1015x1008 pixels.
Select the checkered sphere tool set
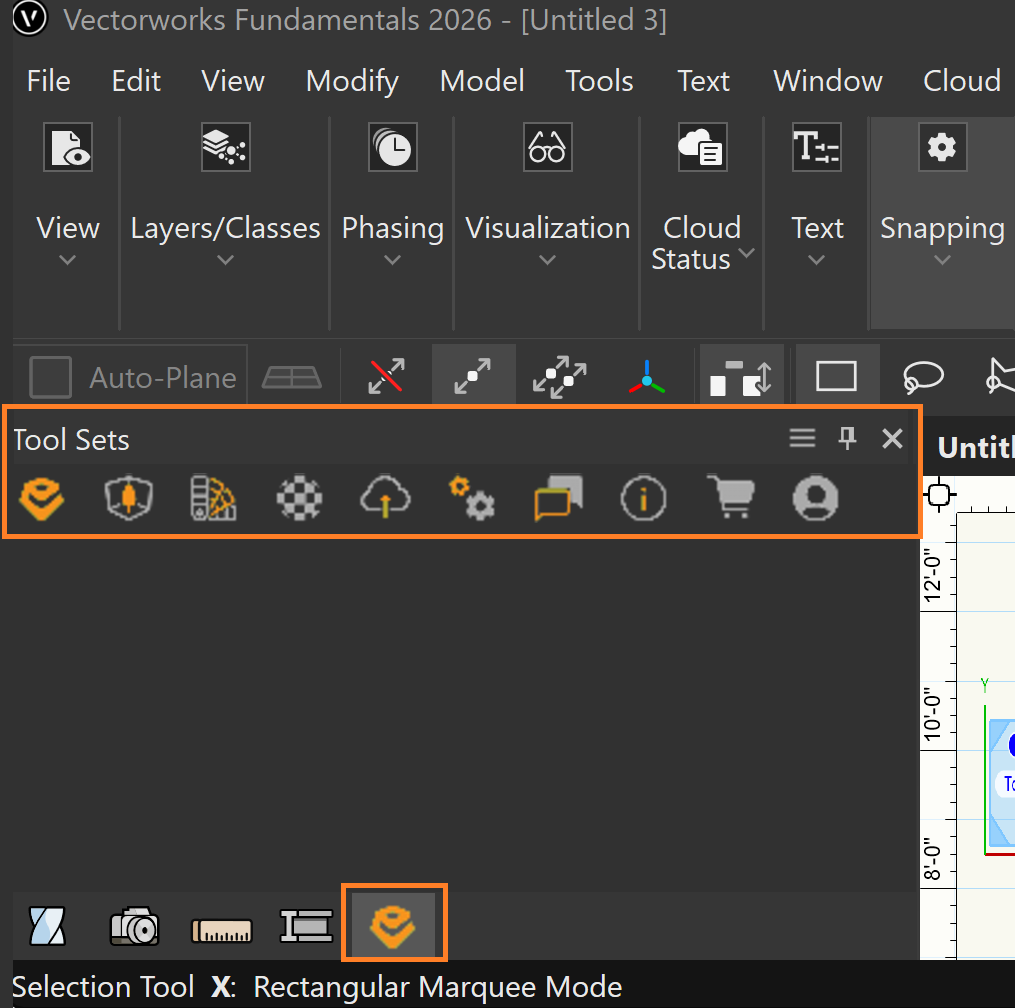pos(299,498)
